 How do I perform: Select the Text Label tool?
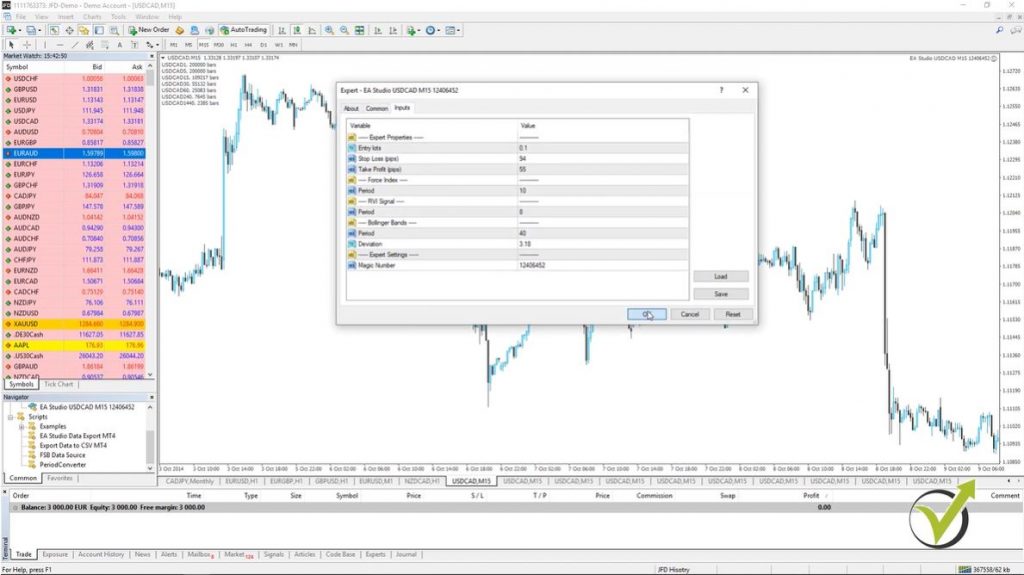point(135,45)
